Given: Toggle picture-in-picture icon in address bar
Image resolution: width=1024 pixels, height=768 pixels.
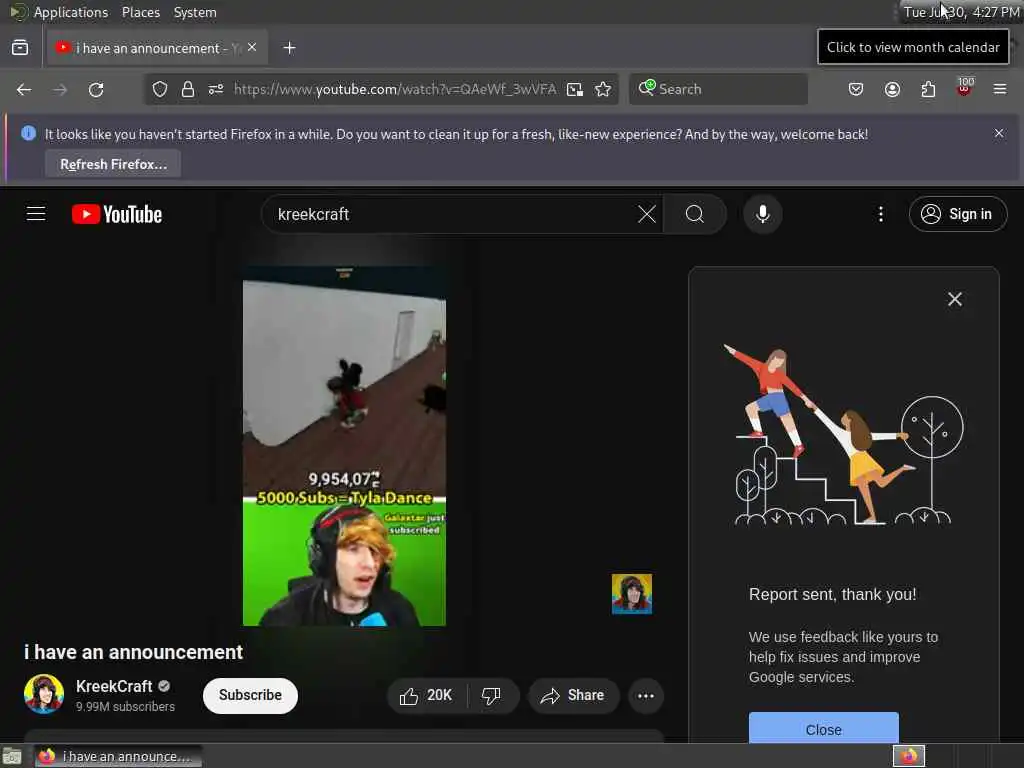Looking at the screenshot, I should click(575, 89).
